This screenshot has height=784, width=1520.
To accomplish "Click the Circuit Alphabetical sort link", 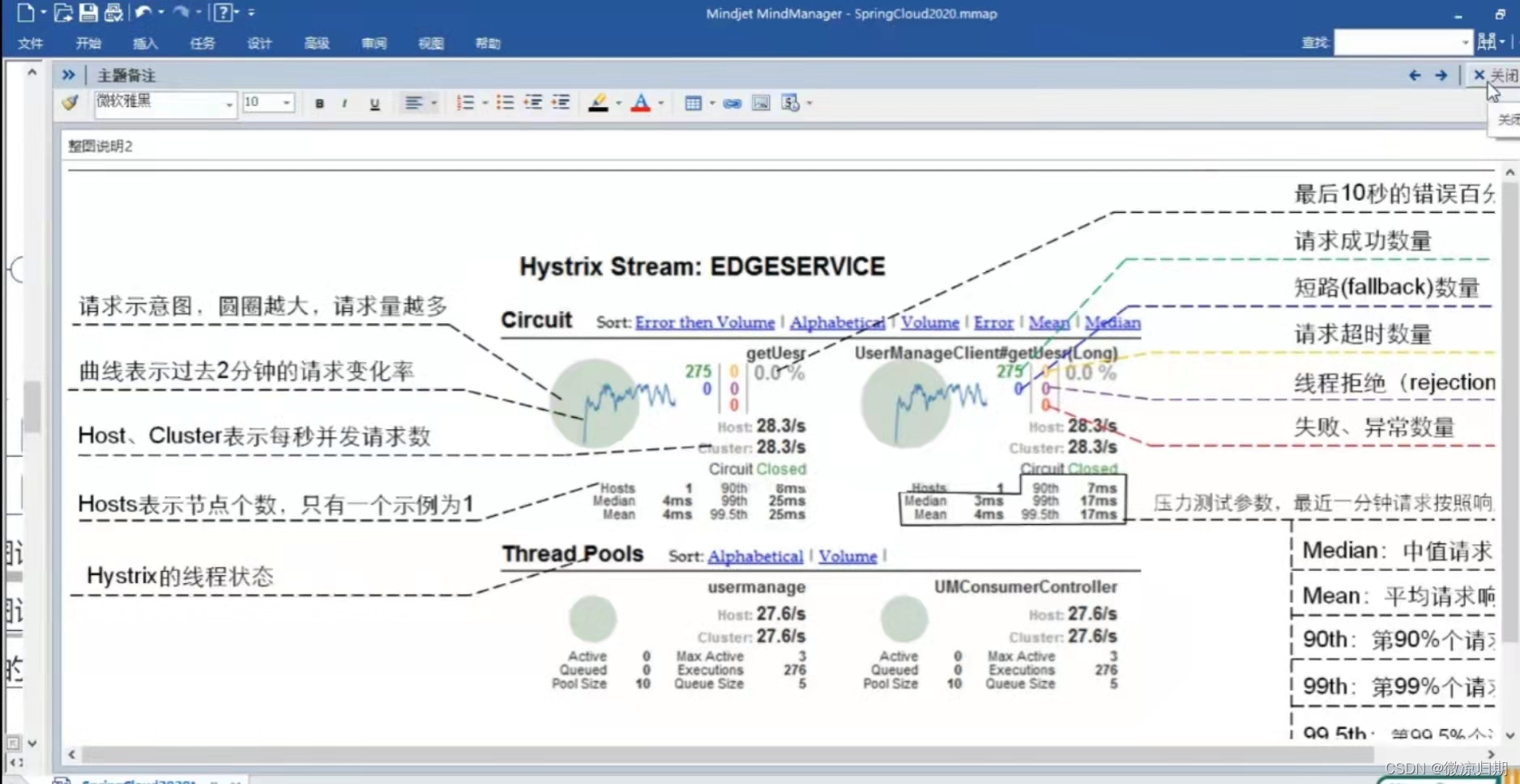I will 837,322.
